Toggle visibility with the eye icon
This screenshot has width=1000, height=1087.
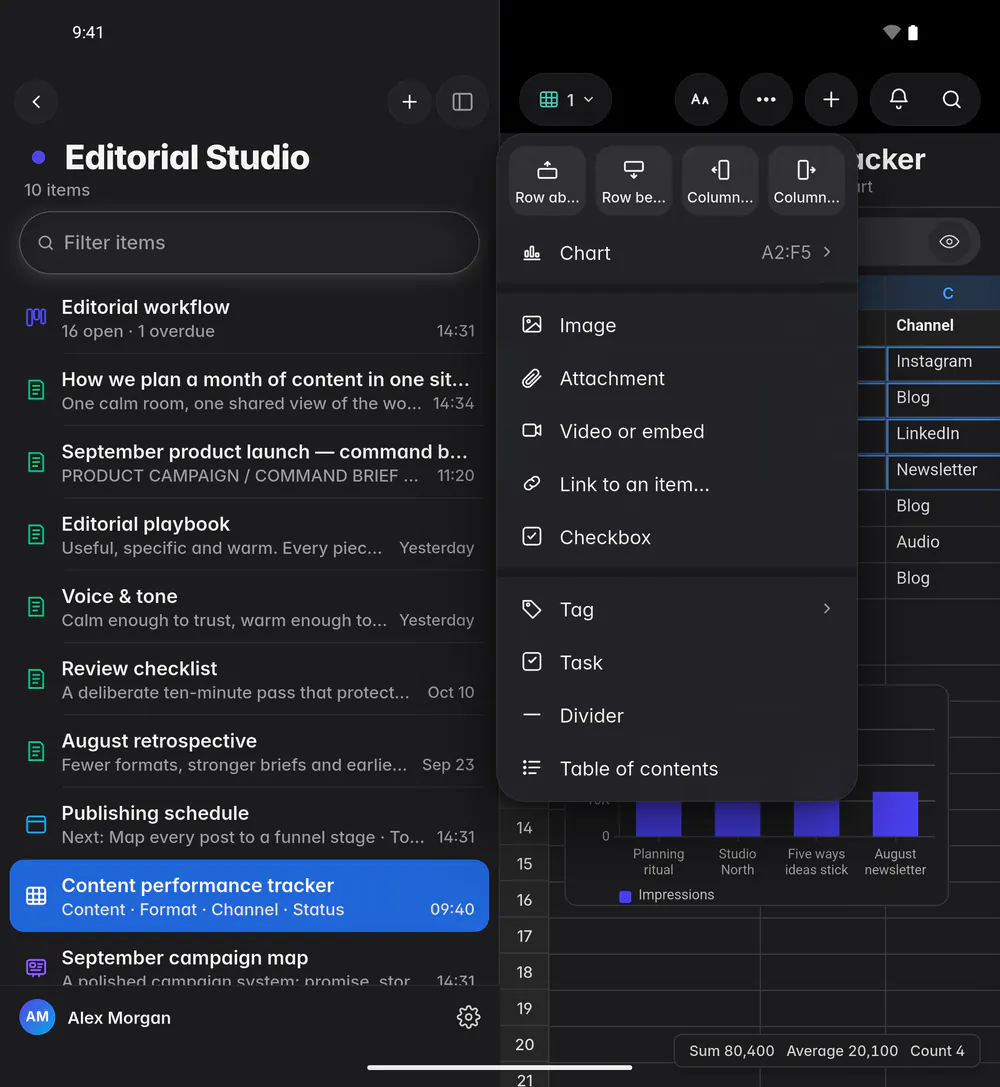click(x=949, y=242)
